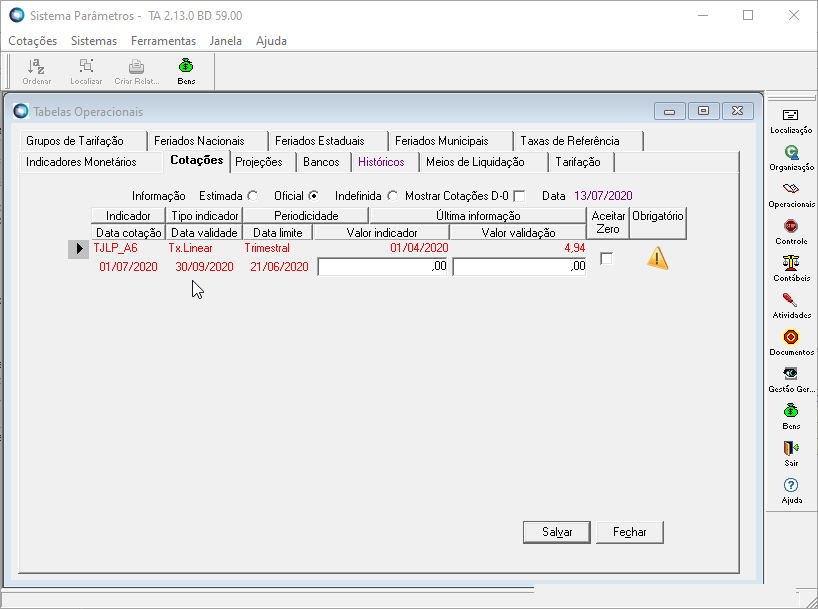Switch to Indicadores Monetários tab

[x=91, y=162]
